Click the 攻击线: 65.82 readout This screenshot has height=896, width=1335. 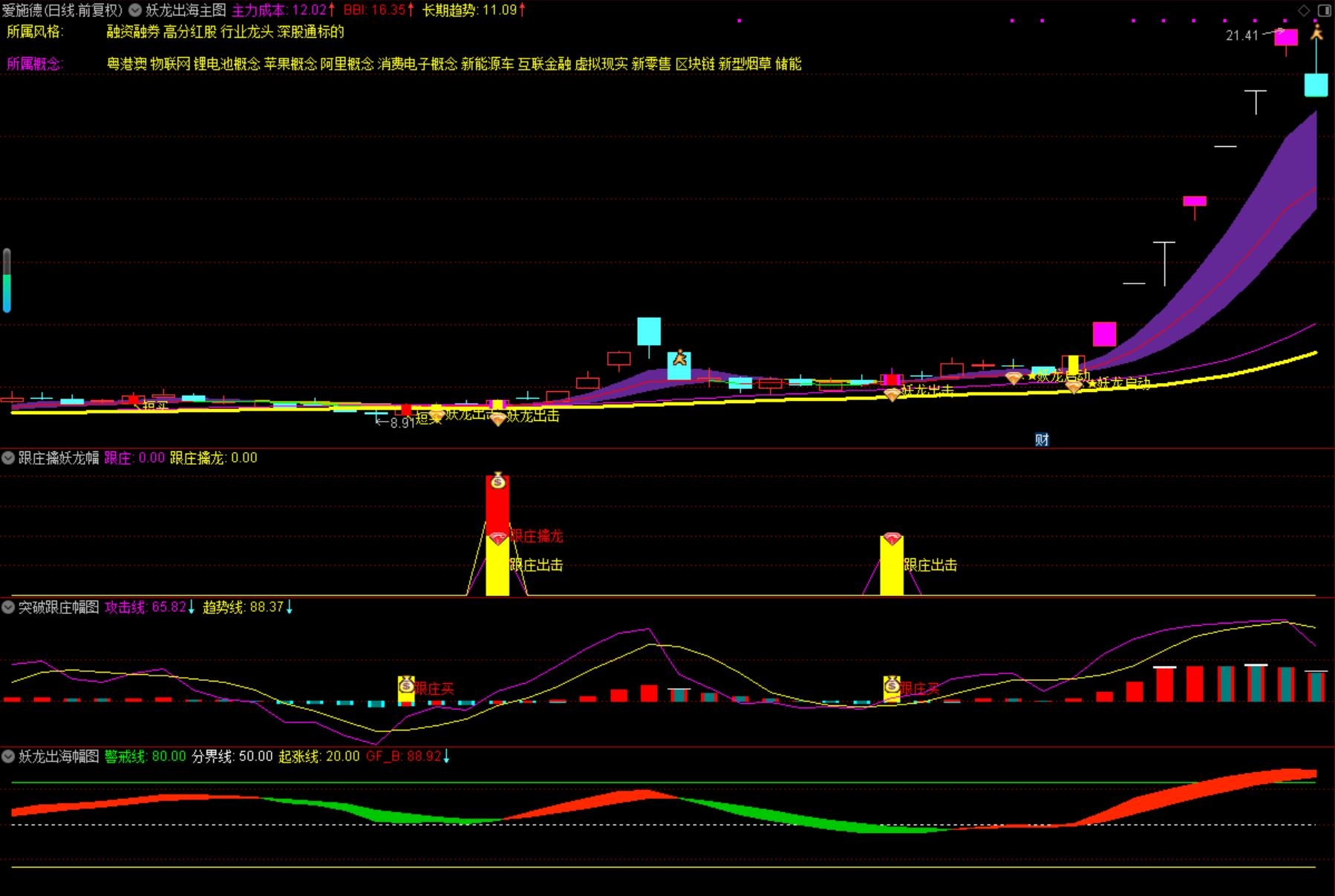150,607
